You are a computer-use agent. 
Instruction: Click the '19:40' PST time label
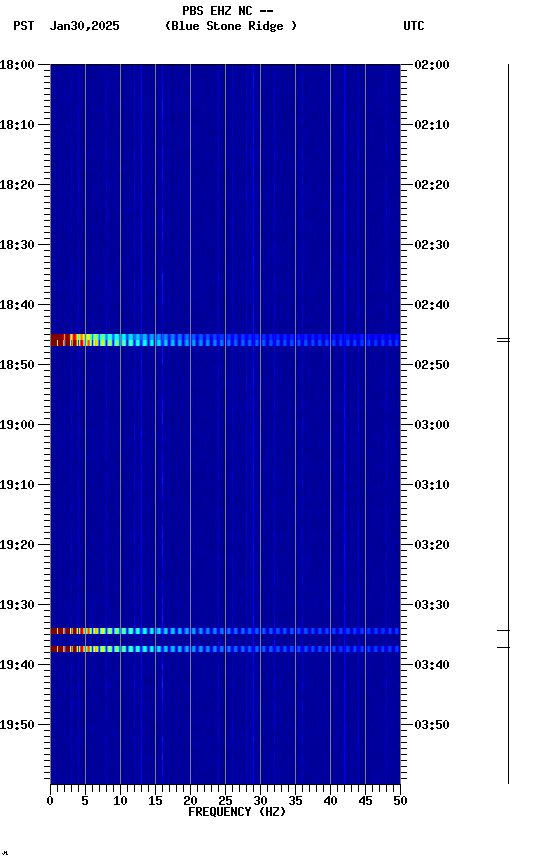coord(17,666)
